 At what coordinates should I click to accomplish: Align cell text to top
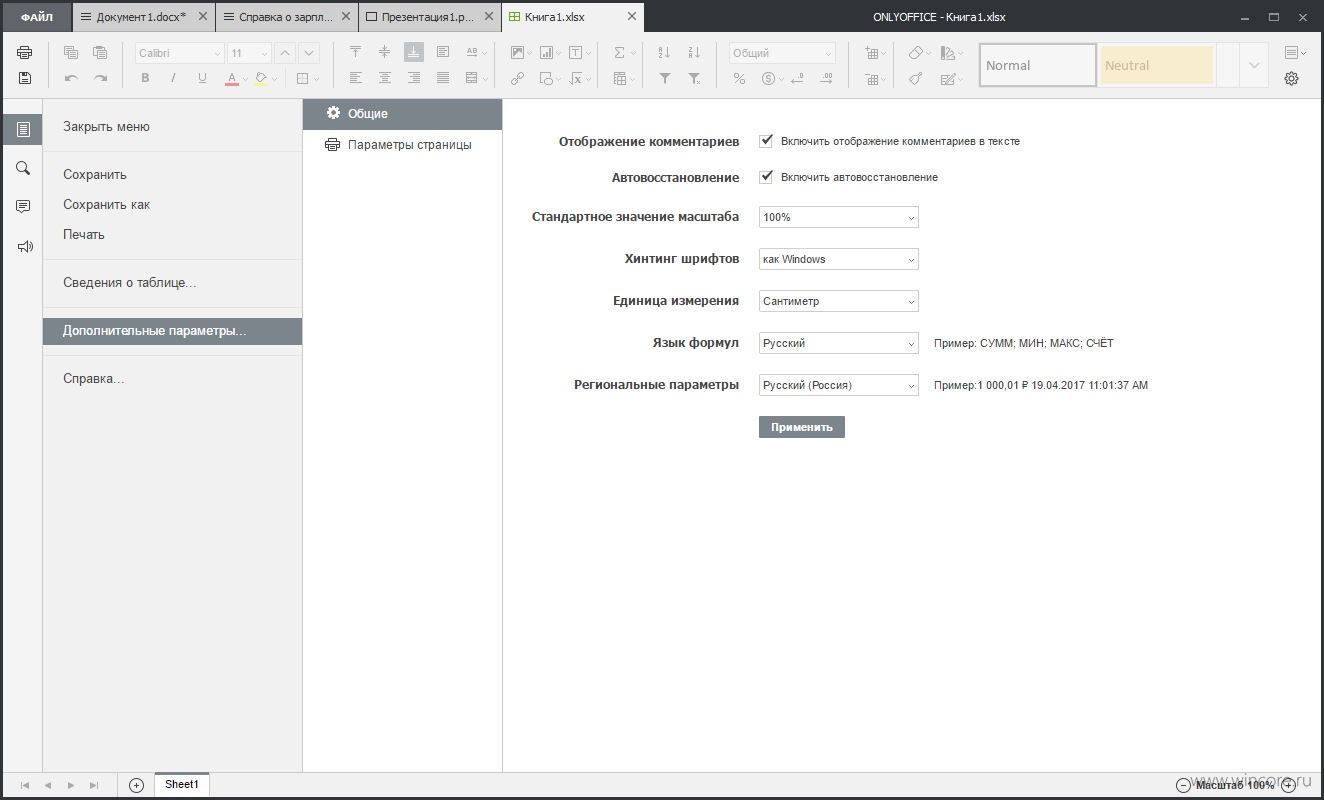(x=356, y=53)
